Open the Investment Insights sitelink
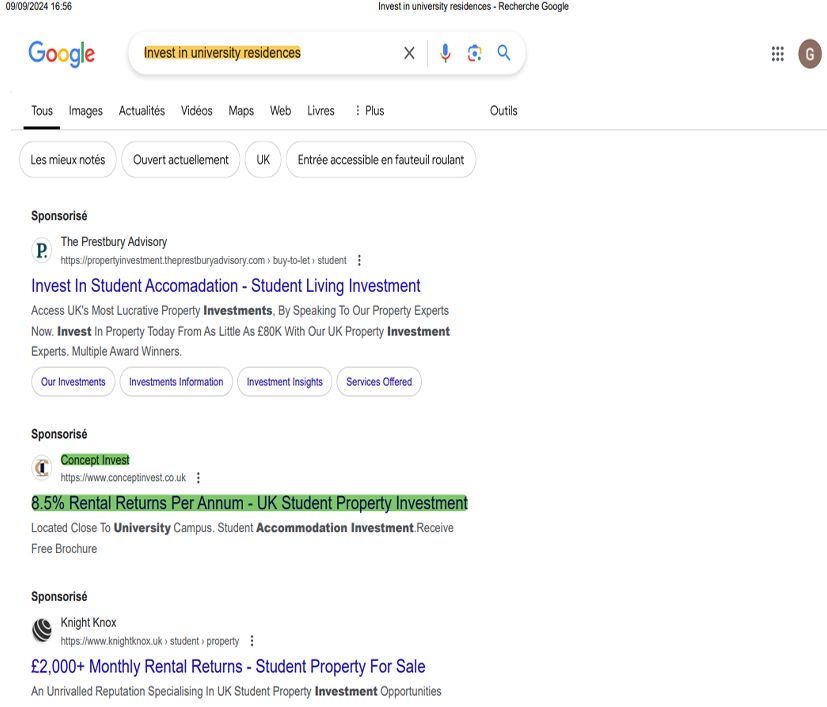 click(285, 381)
